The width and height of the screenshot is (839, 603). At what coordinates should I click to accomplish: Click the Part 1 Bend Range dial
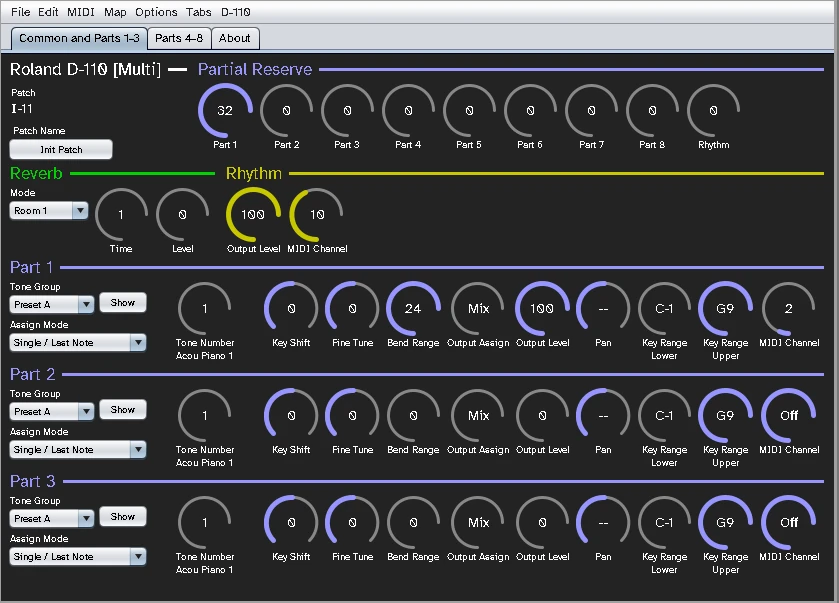(413, 309)
